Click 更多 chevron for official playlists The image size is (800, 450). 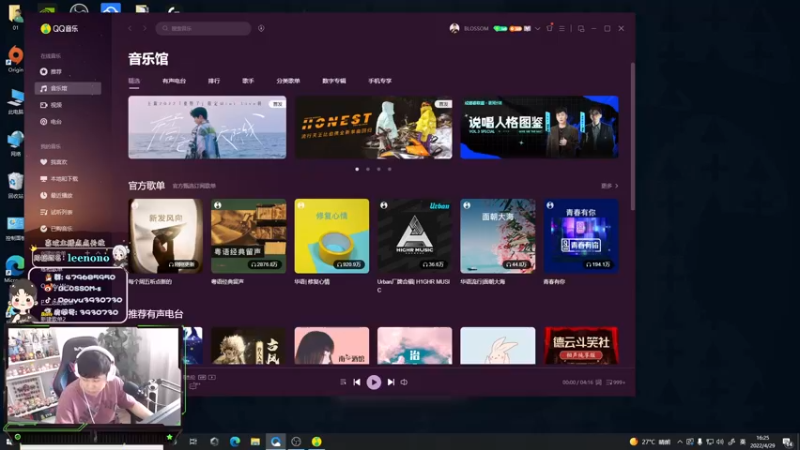[610, 186]
